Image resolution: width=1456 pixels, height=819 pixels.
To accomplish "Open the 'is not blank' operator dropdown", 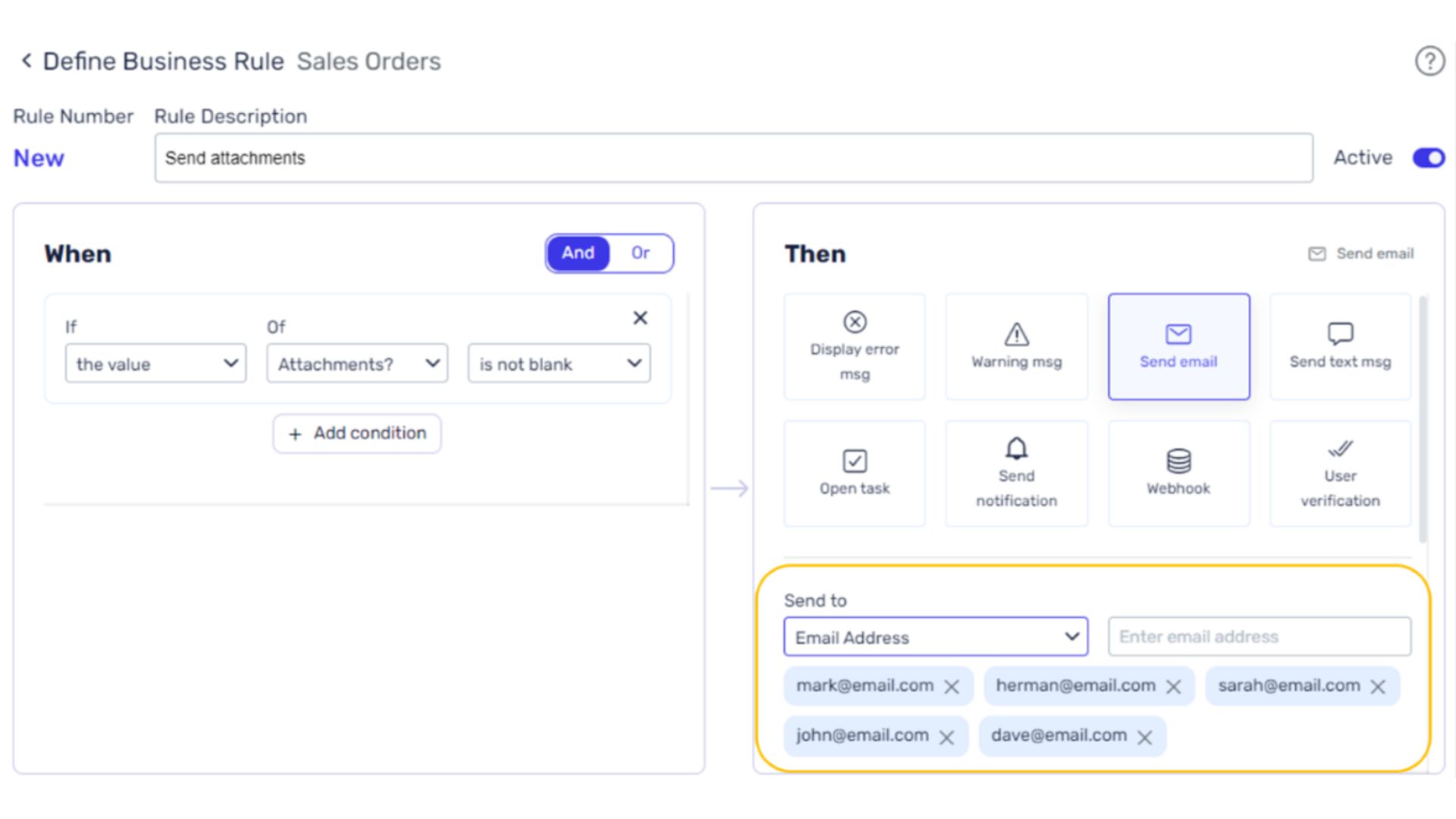I will 559,364.
